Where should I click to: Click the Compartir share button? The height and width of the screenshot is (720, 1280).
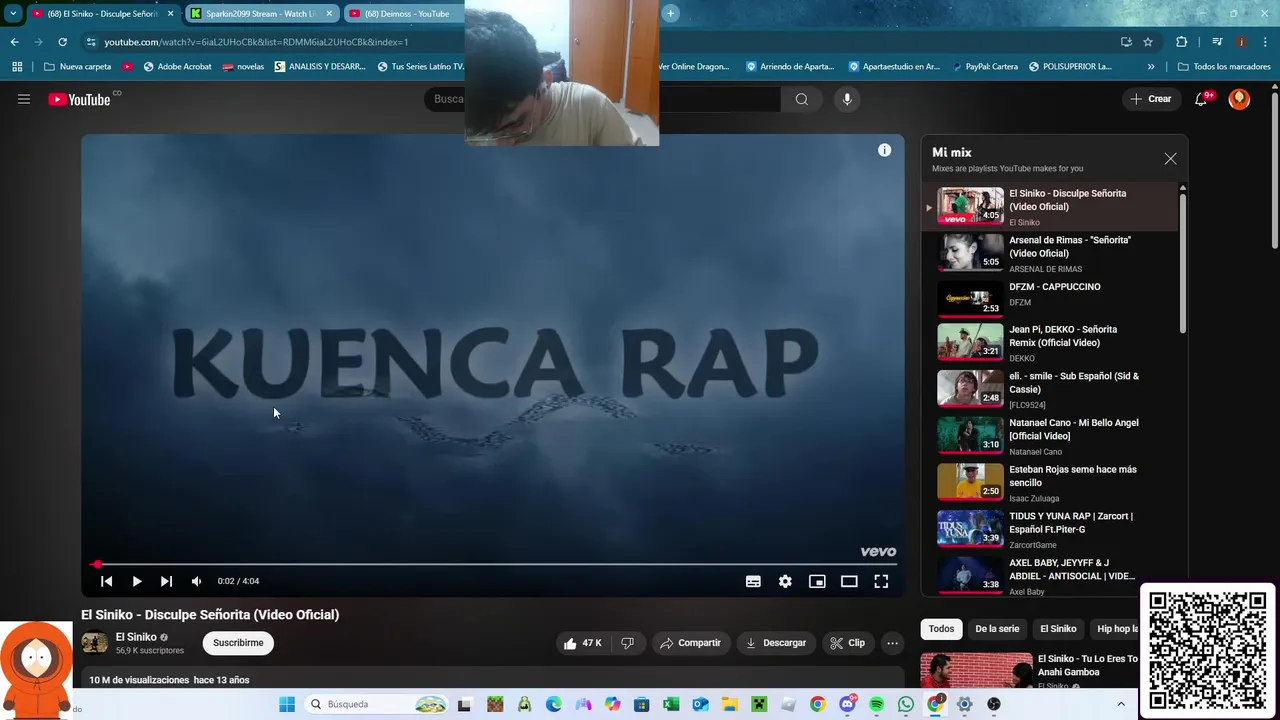[x=690, y=643]
